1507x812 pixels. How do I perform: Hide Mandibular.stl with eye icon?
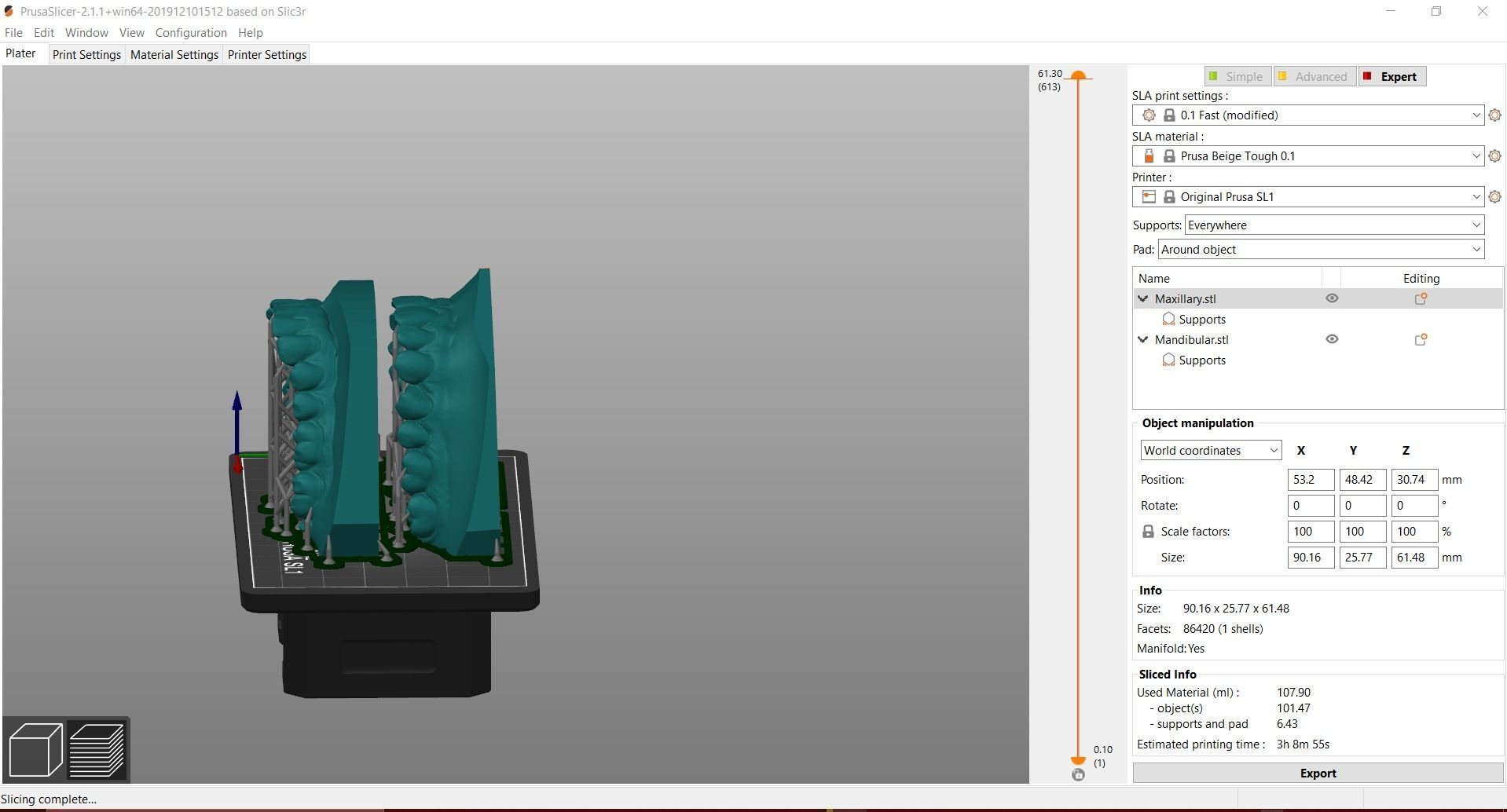1332,339
